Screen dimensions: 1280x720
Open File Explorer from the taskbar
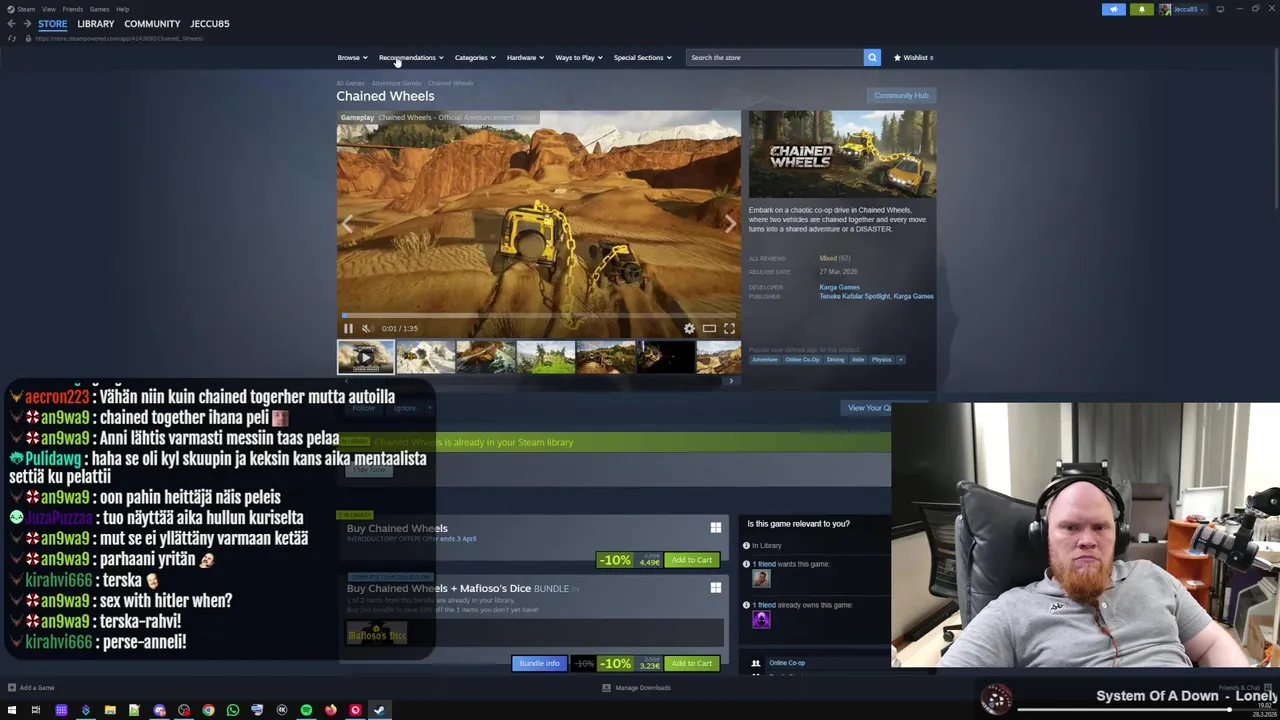110,710
